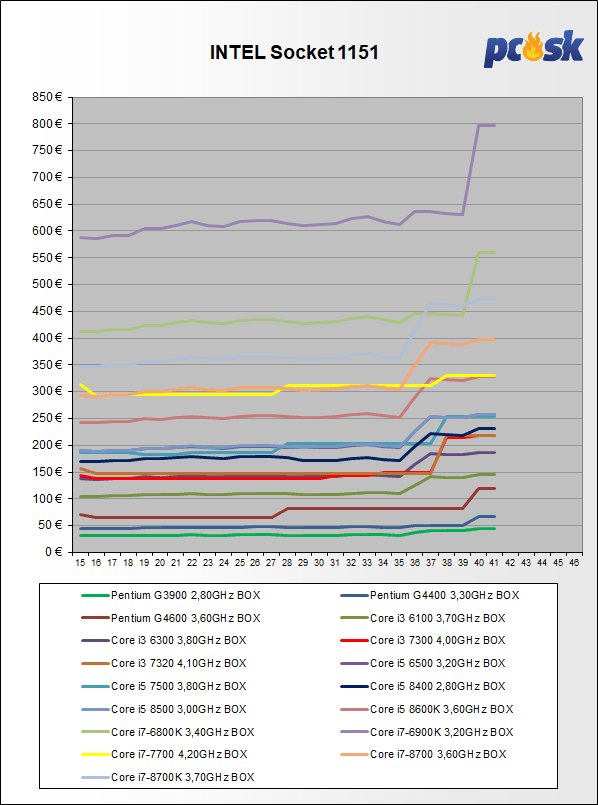
Task: Click the yellow i7-7700 line start near 315 €
Action: 81,384
